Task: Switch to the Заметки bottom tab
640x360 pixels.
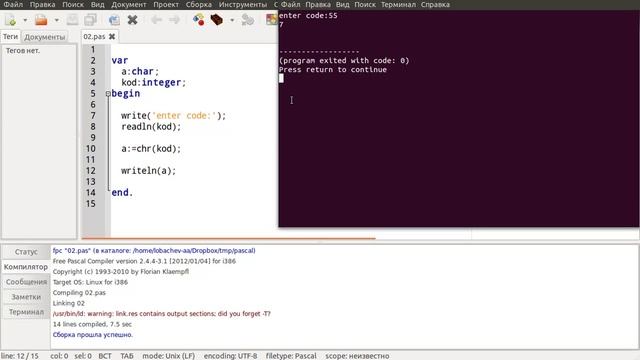Action: click(26, 297)
